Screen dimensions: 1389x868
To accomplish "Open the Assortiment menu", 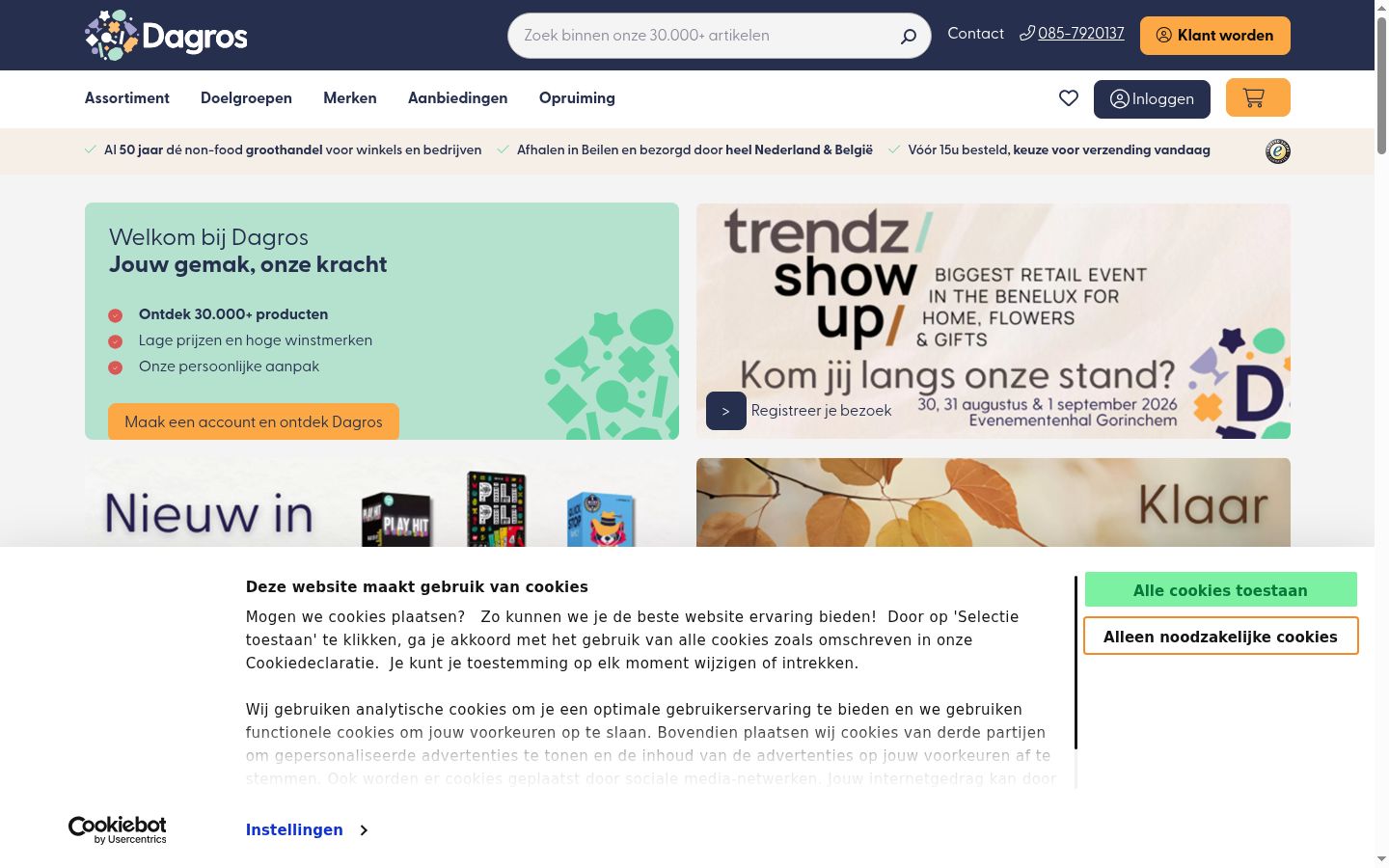I will coord(127,98).
